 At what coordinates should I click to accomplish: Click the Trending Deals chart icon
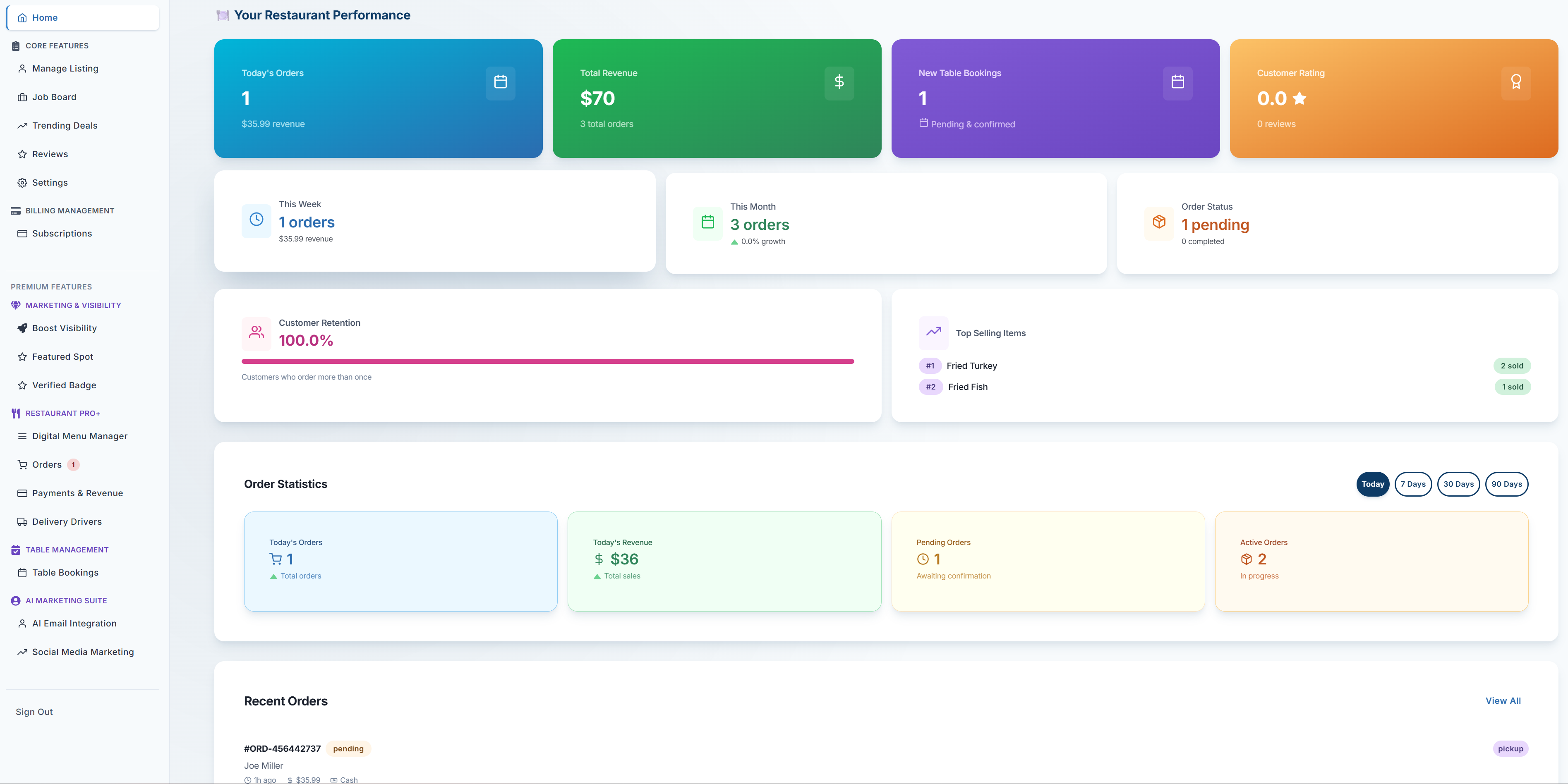coord(22,125)
